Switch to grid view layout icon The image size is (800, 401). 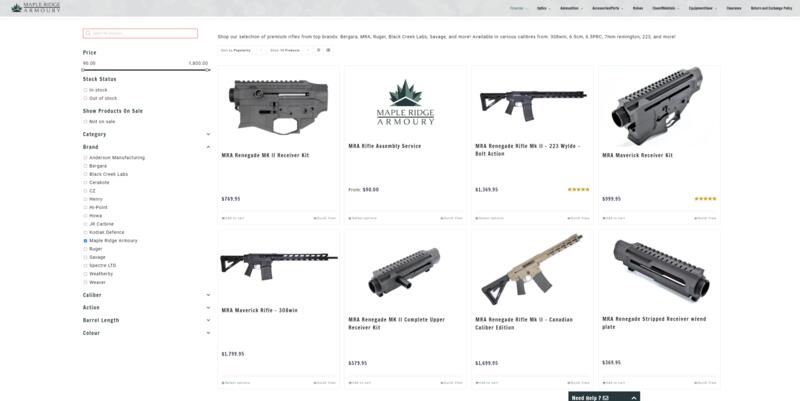pos(328,50)
